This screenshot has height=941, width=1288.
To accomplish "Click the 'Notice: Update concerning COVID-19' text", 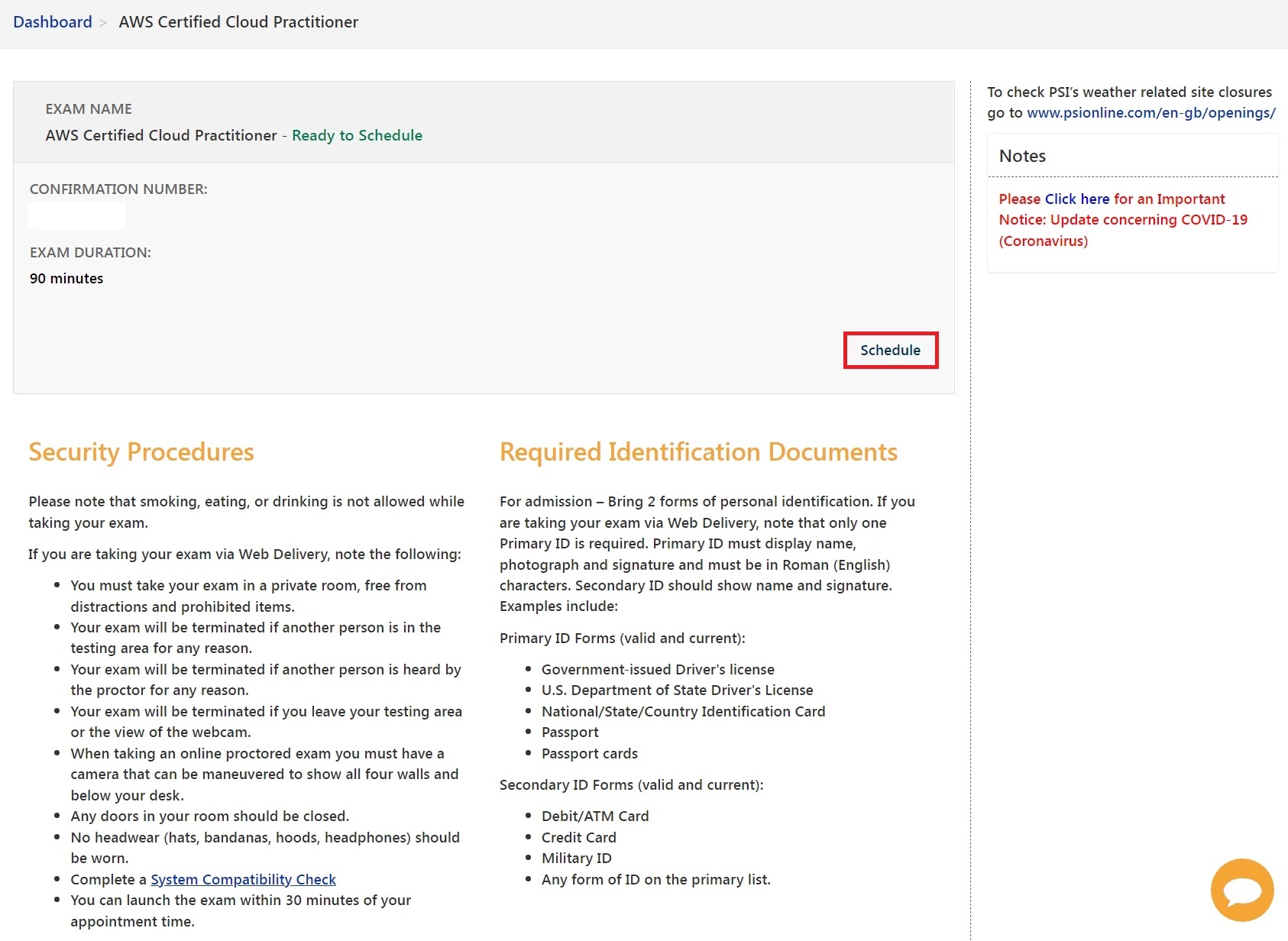I will pyautogui.click(x=1123, y=219).
